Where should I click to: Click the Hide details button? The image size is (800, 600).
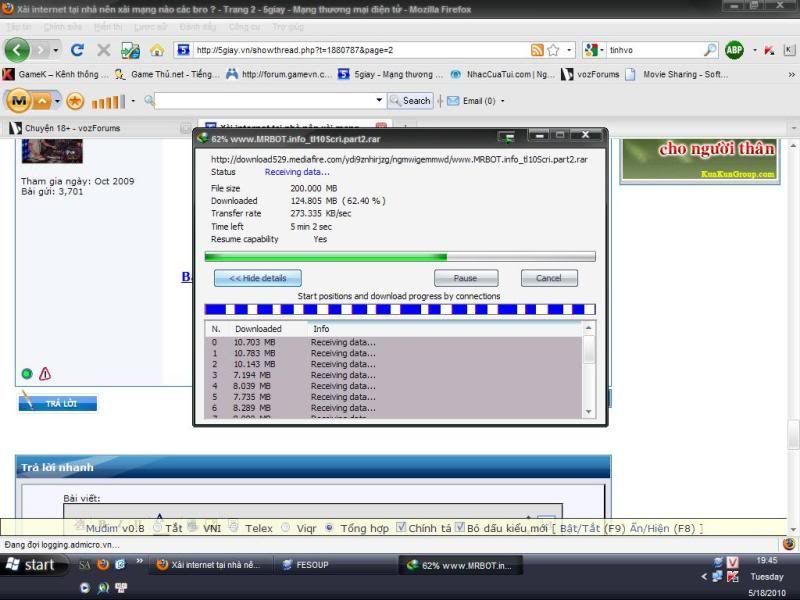pyautogui.click(x=258, y=278)
